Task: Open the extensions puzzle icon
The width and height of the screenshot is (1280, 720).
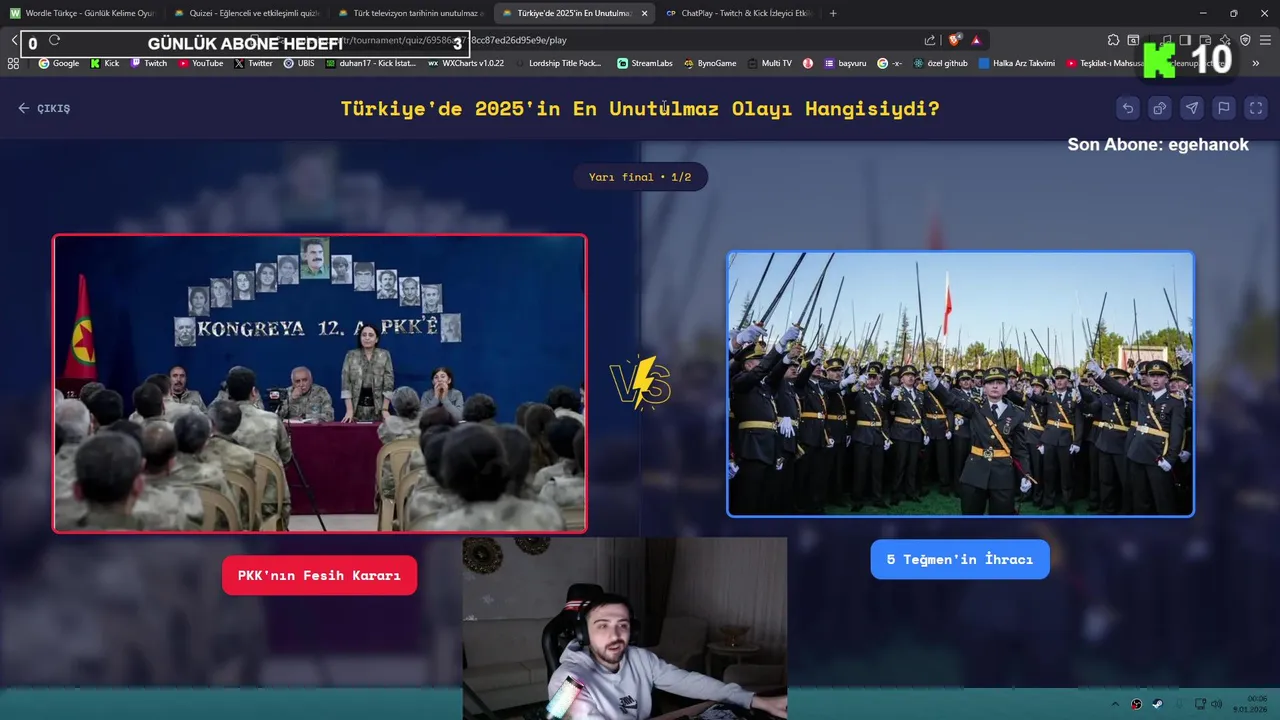Action: (1113, 40)
